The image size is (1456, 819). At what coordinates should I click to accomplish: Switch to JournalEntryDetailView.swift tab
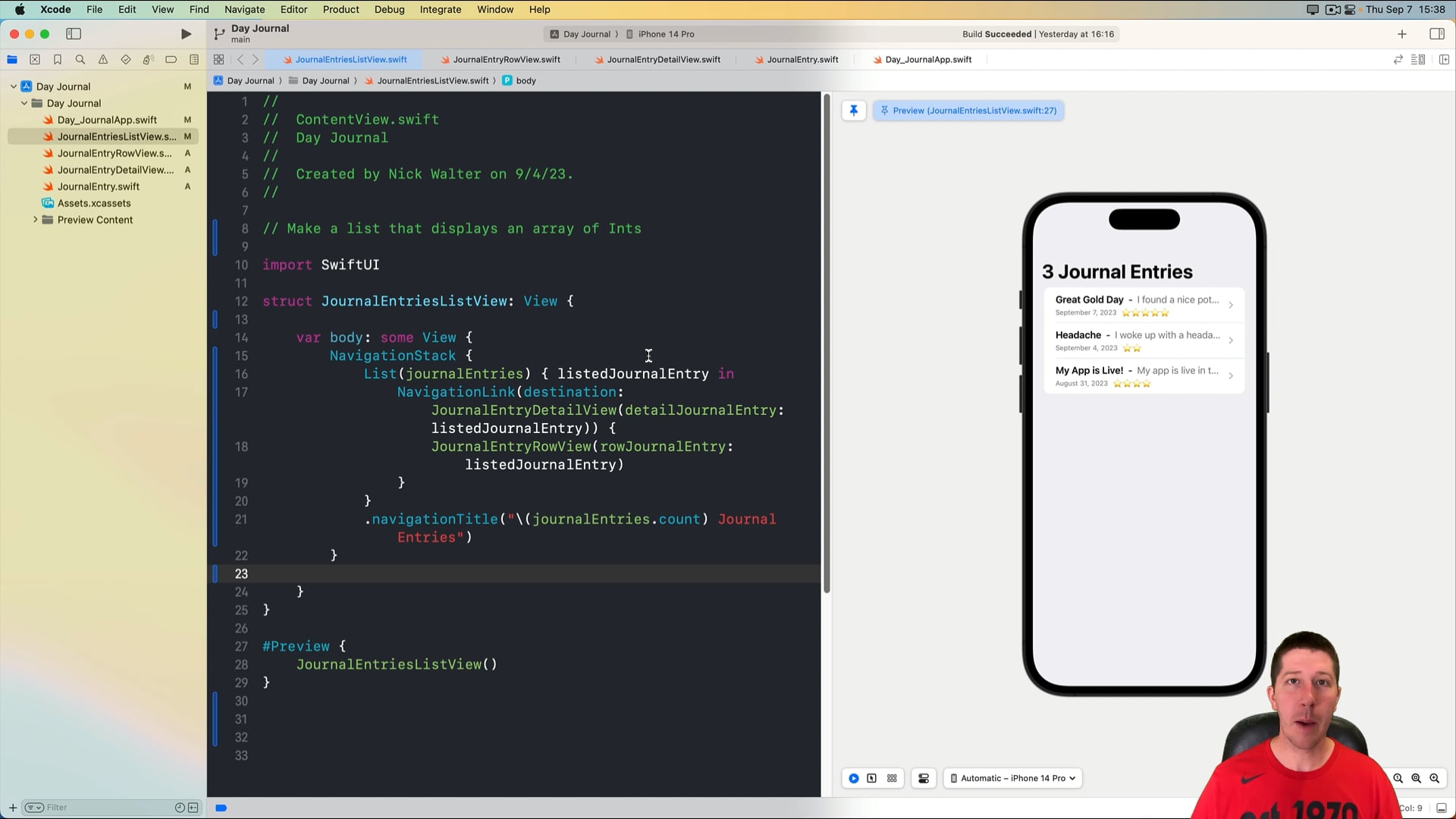pos(657,59)
